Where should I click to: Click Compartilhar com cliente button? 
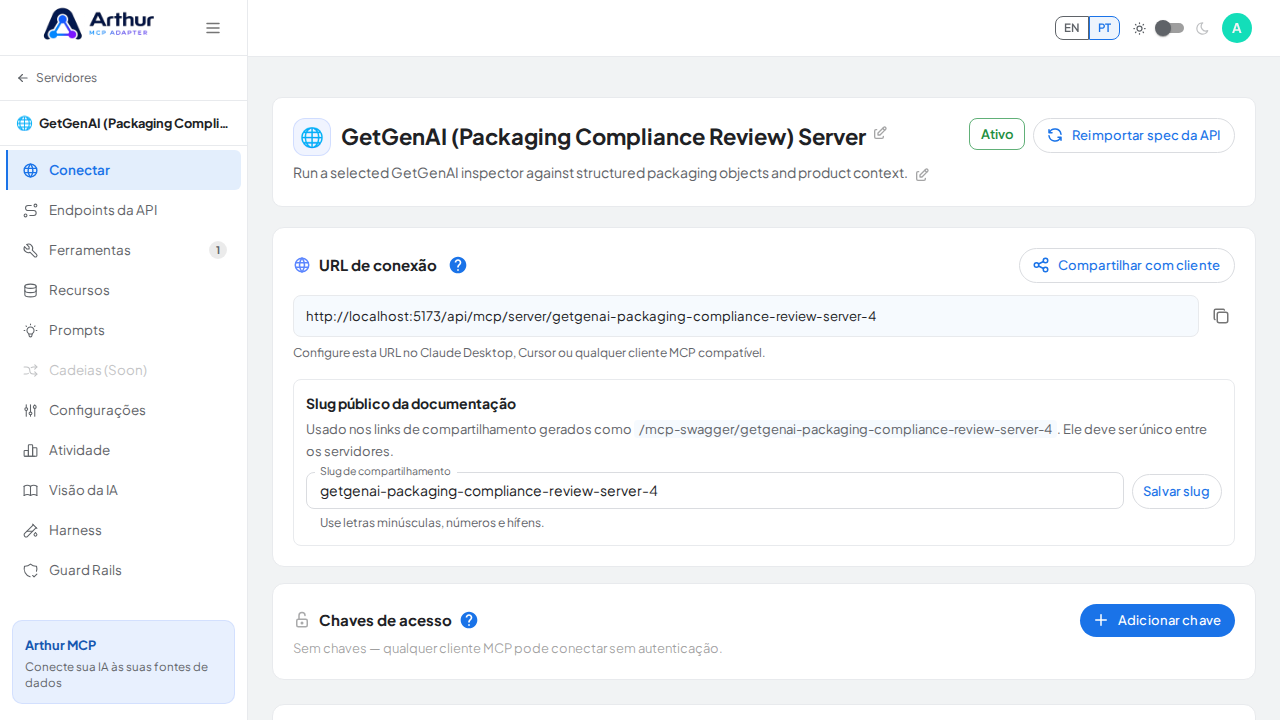coord(1127,265)
